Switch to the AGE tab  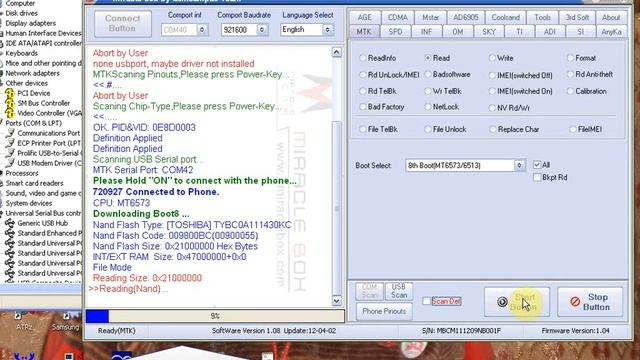(x=364, y=18)
